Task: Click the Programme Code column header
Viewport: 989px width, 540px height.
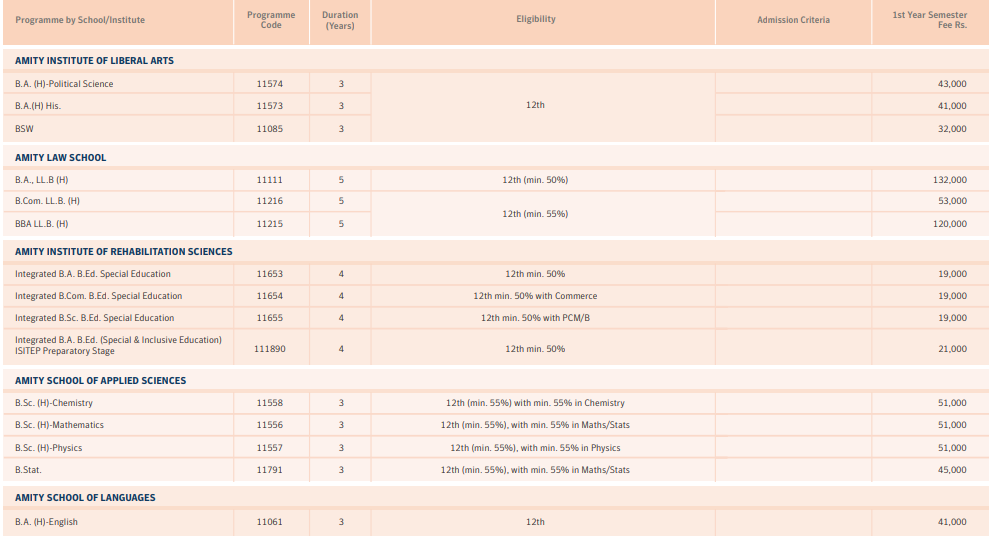Action: [x=271, y=20]
